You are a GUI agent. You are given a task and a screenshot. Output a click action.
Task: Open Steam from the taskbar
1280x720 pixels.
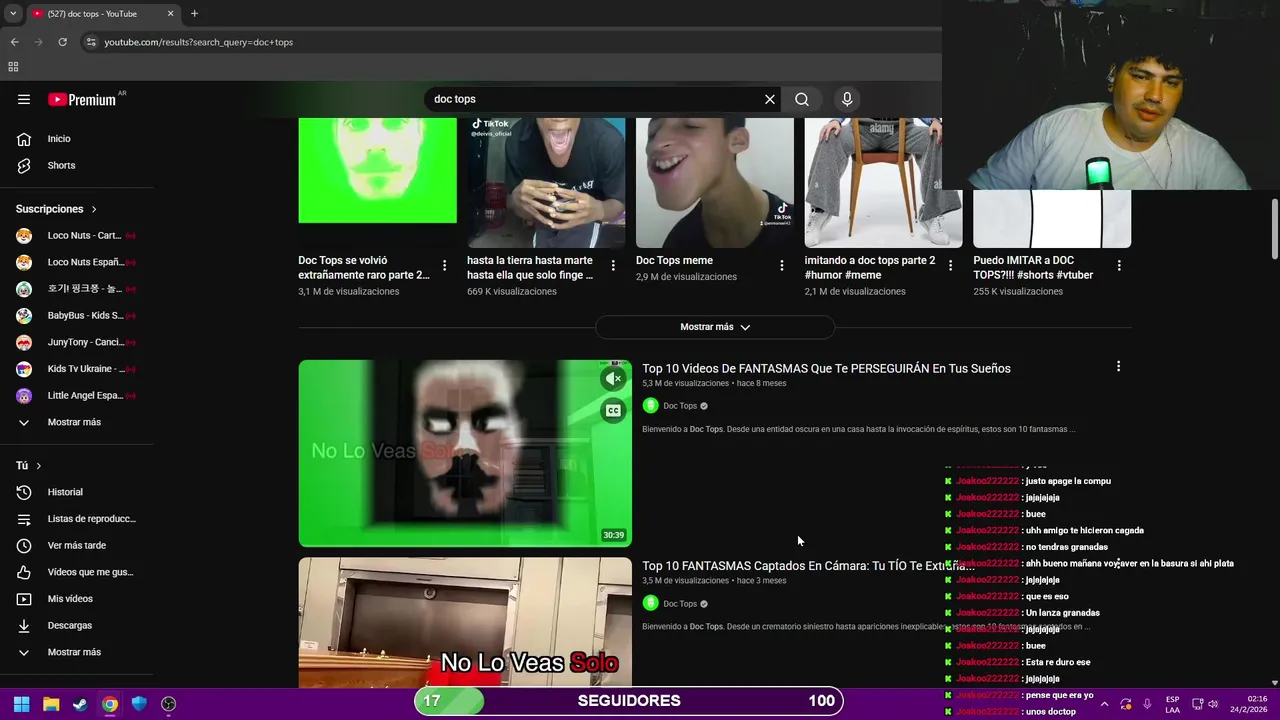(80, 704)
